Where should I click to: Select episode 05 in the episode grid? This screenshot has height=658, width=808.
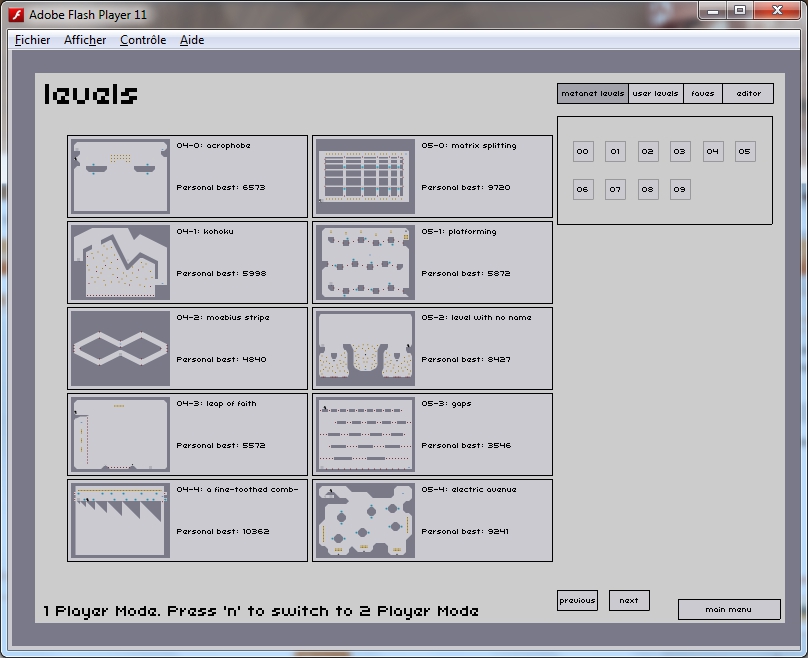tap(745, 152)
